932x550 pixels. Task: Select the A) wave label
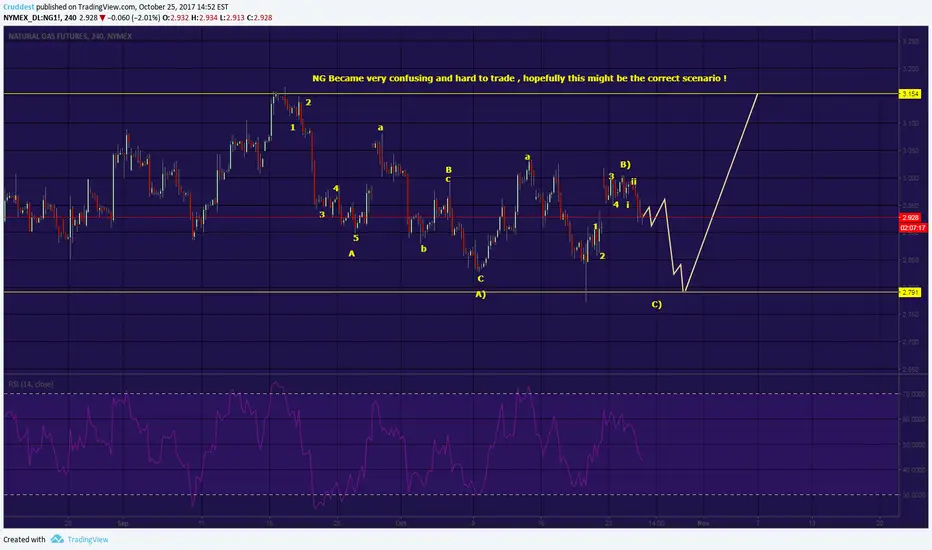tap(480, 294)
